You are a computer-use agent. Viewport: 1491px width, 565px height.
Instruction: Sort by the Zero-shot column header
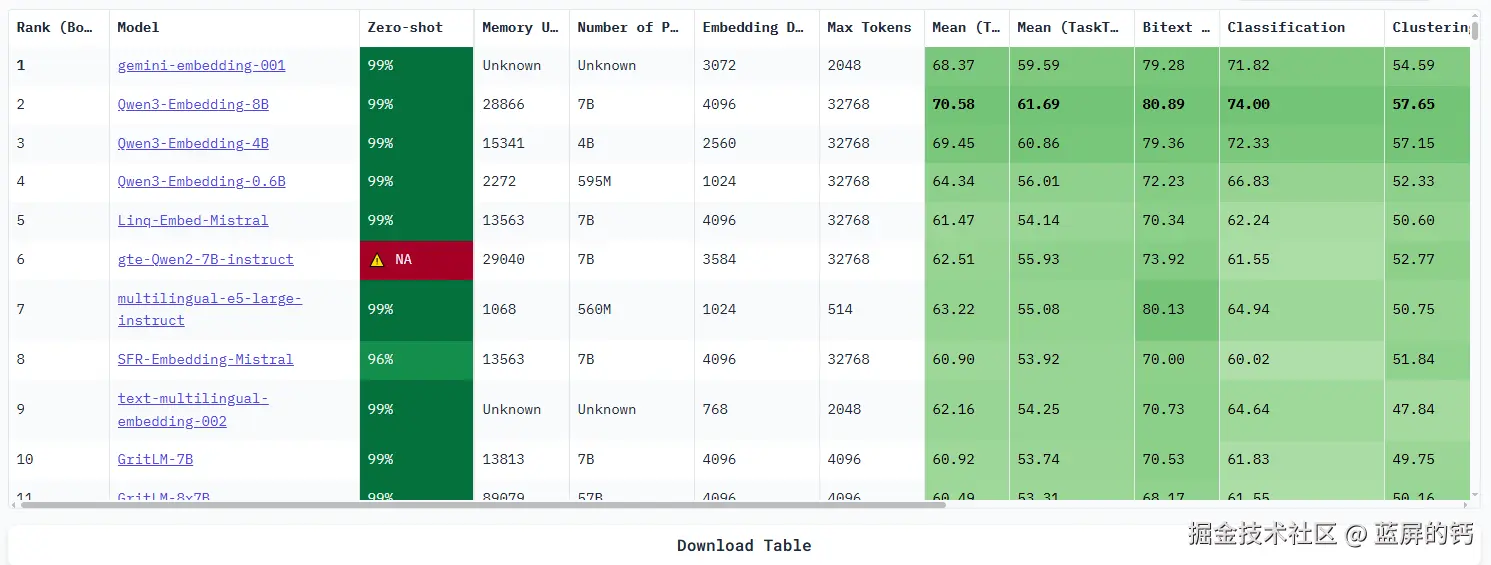416,27
